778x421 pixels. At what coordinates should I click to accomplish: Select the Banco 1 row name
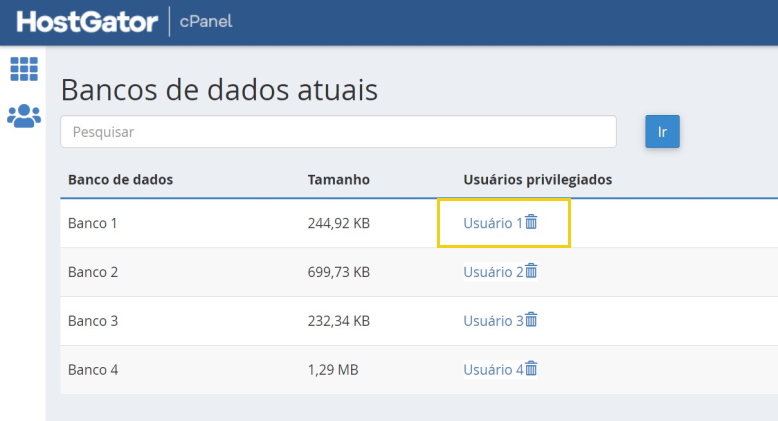click(x=93, y=223)
